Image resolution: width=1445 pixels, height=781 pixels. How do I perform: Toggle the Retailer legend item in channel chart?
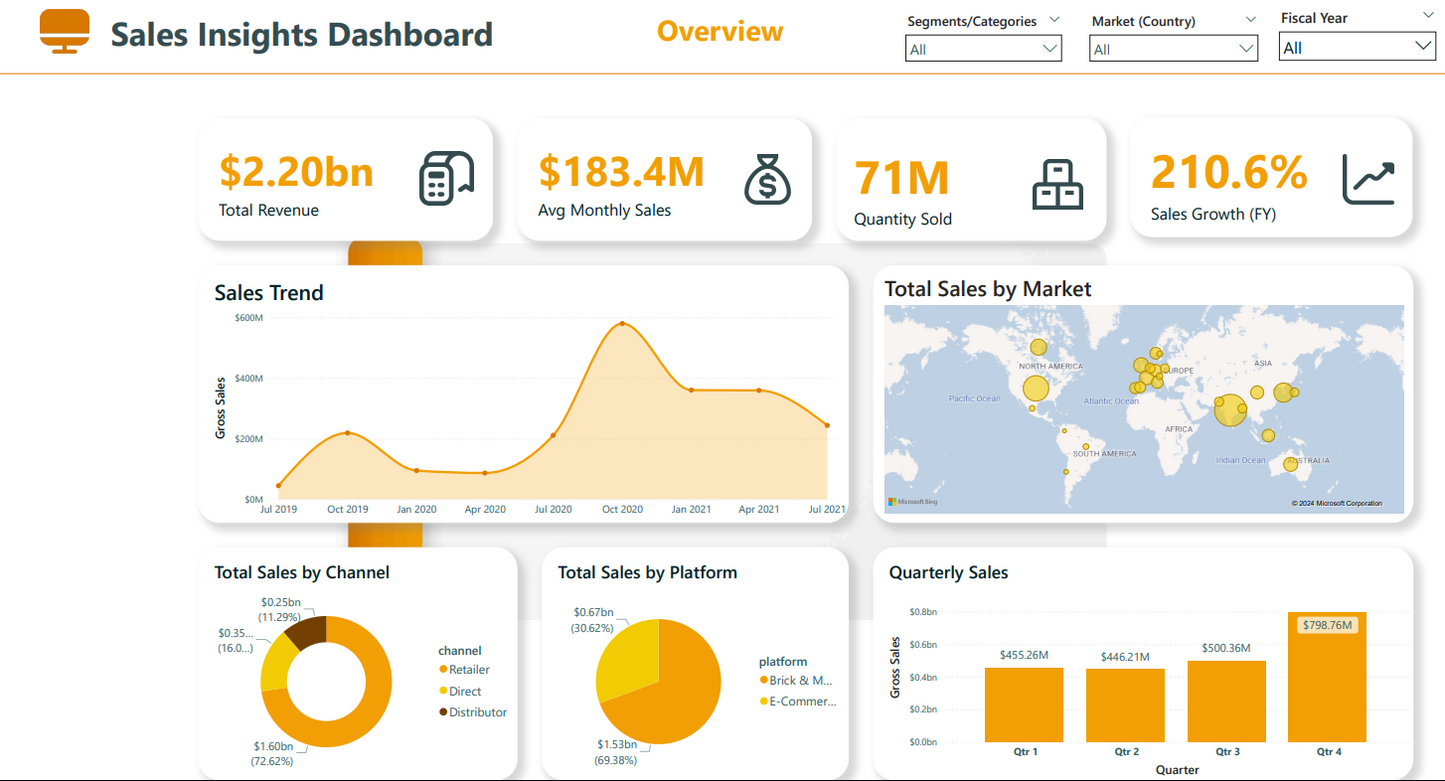[463, 670]
